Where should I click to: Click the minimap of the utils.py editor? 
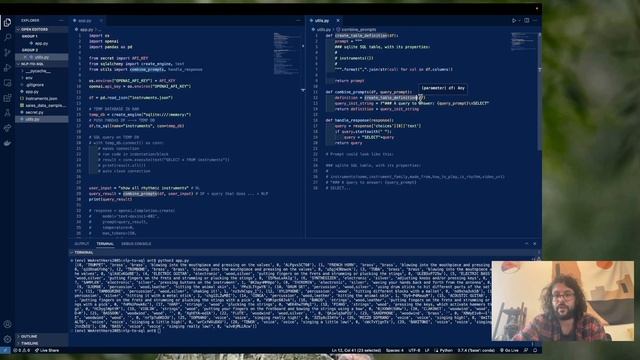[523, 41]
